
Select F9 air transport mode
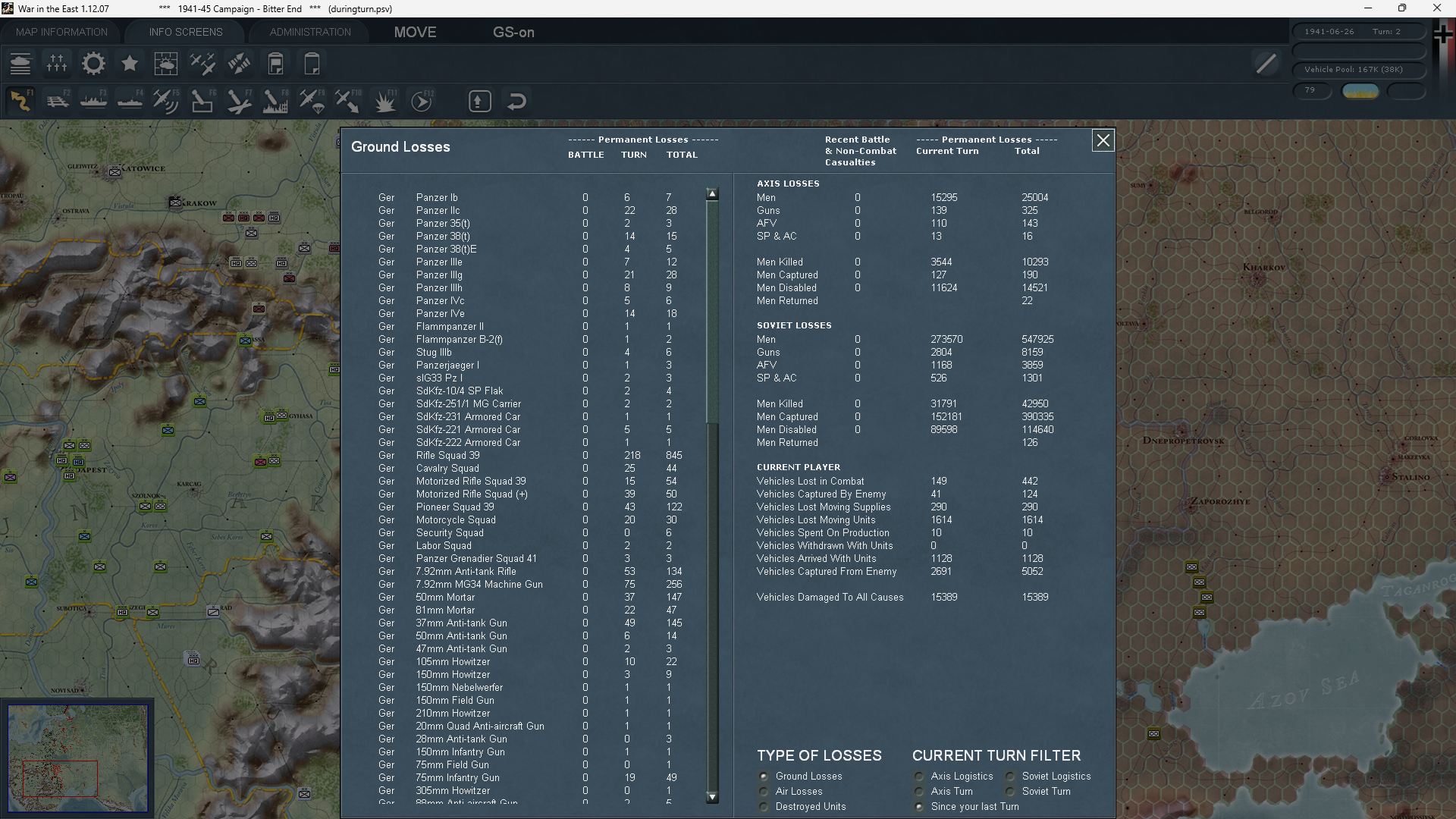tap(312, 101)
